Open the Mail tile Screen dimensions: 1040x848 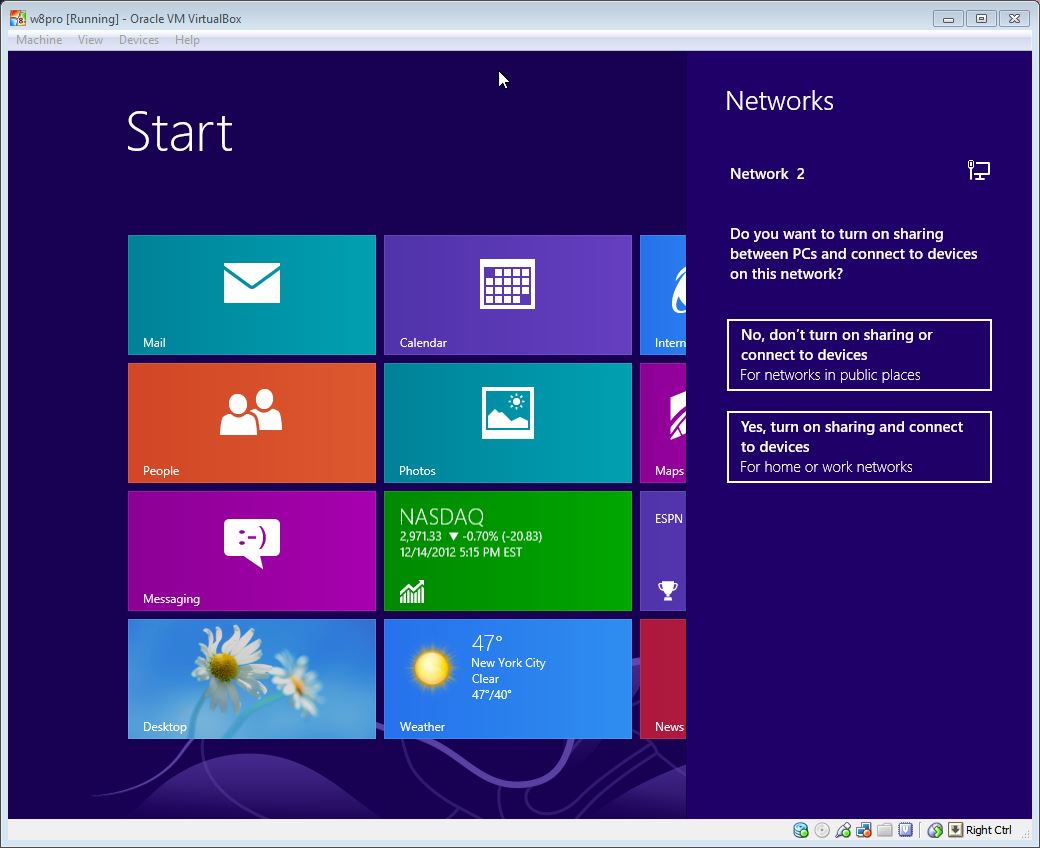click(251, 294)
